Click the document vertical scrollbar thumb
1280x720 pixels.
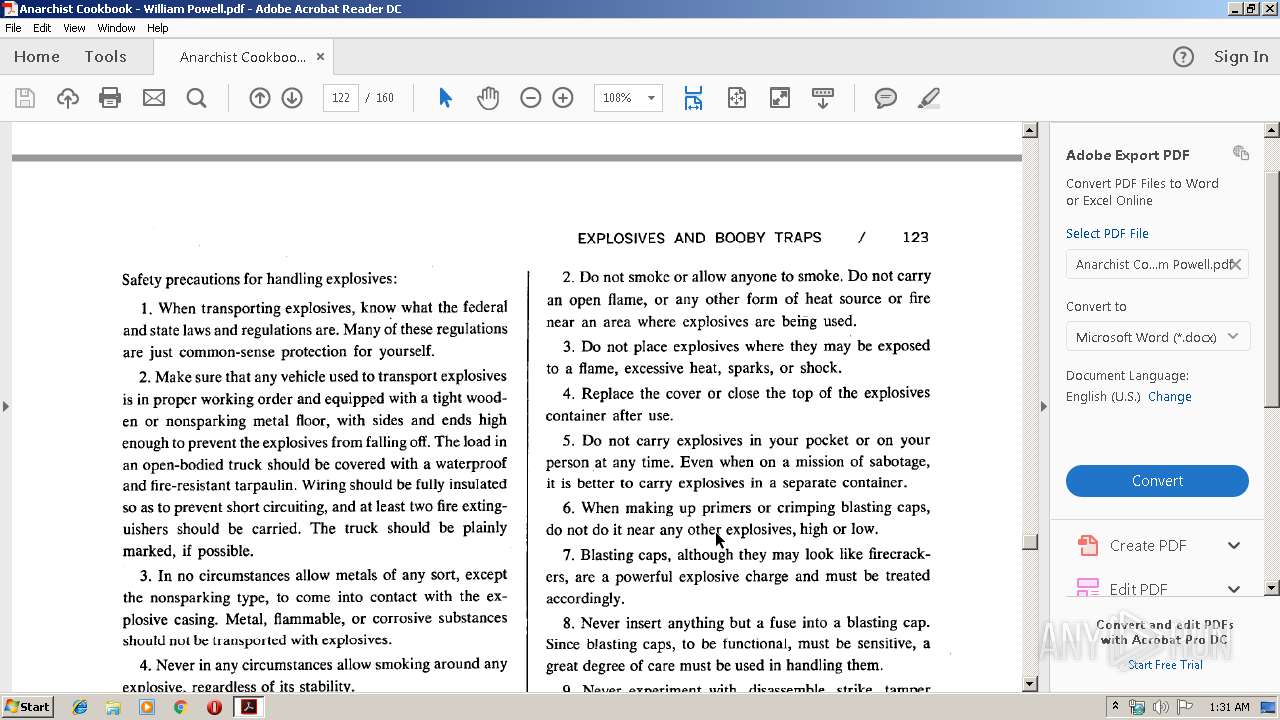(x=1030, y=541)
